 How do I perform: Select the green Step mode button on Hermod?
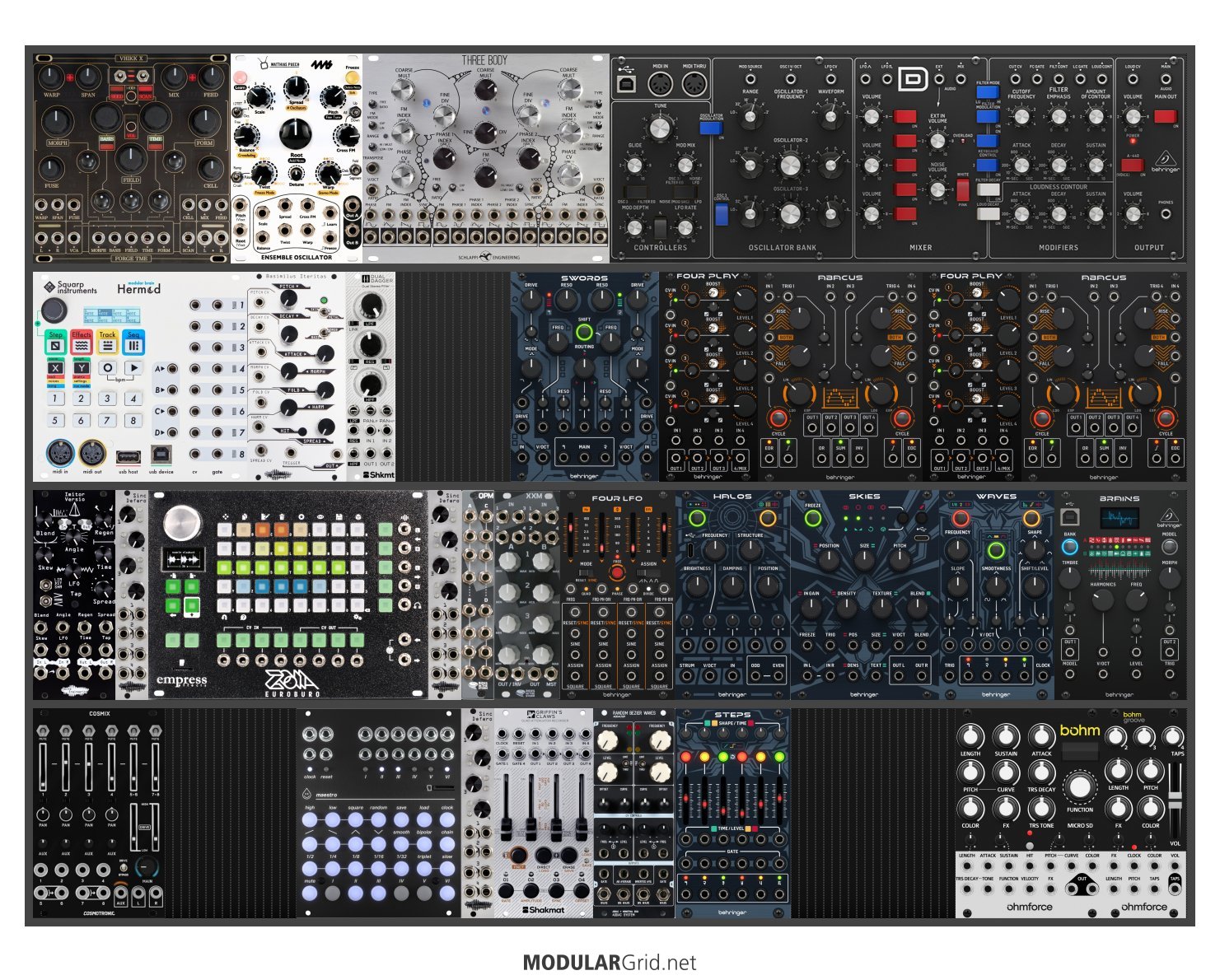[x=55, y=342]
